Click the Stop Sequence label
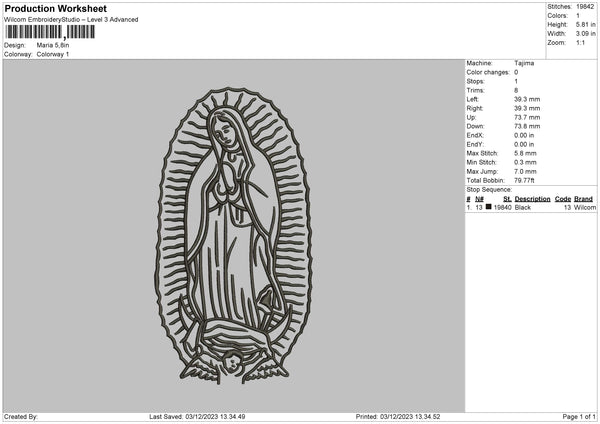The height and width of the screenshot is (424, 600). [x=489, y=190]
